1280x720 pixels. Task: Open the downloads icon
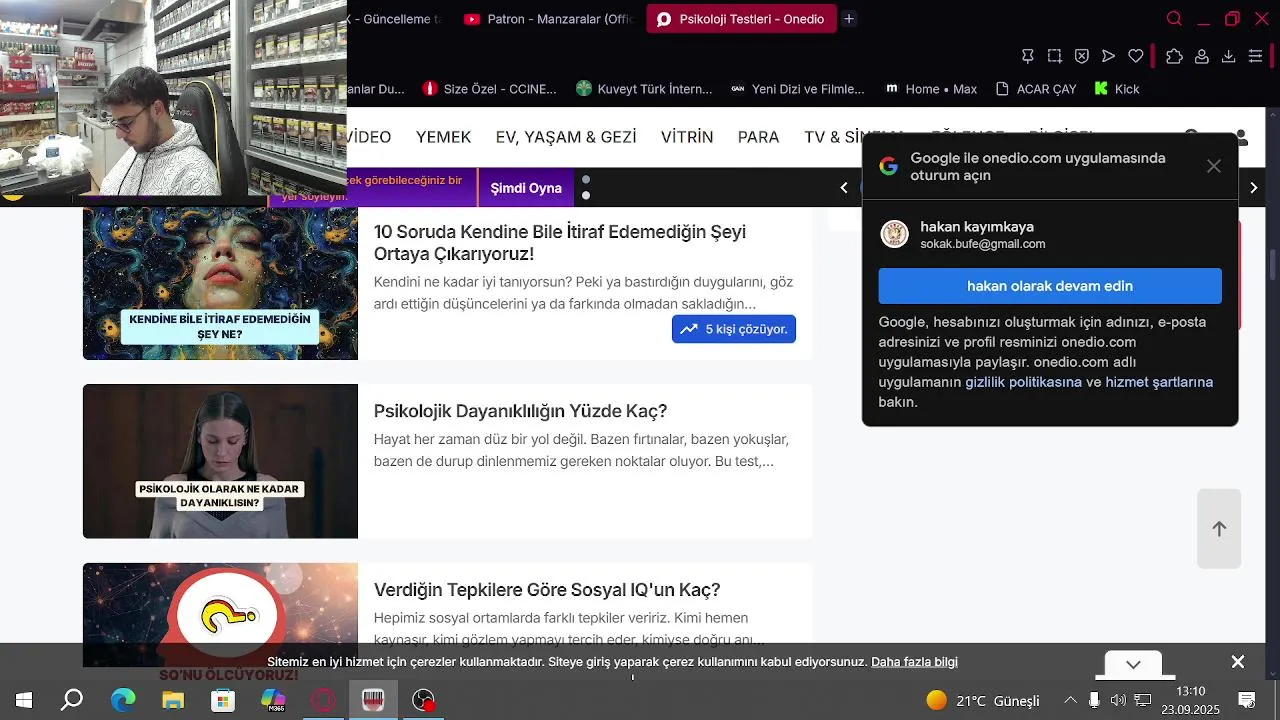1229,56
